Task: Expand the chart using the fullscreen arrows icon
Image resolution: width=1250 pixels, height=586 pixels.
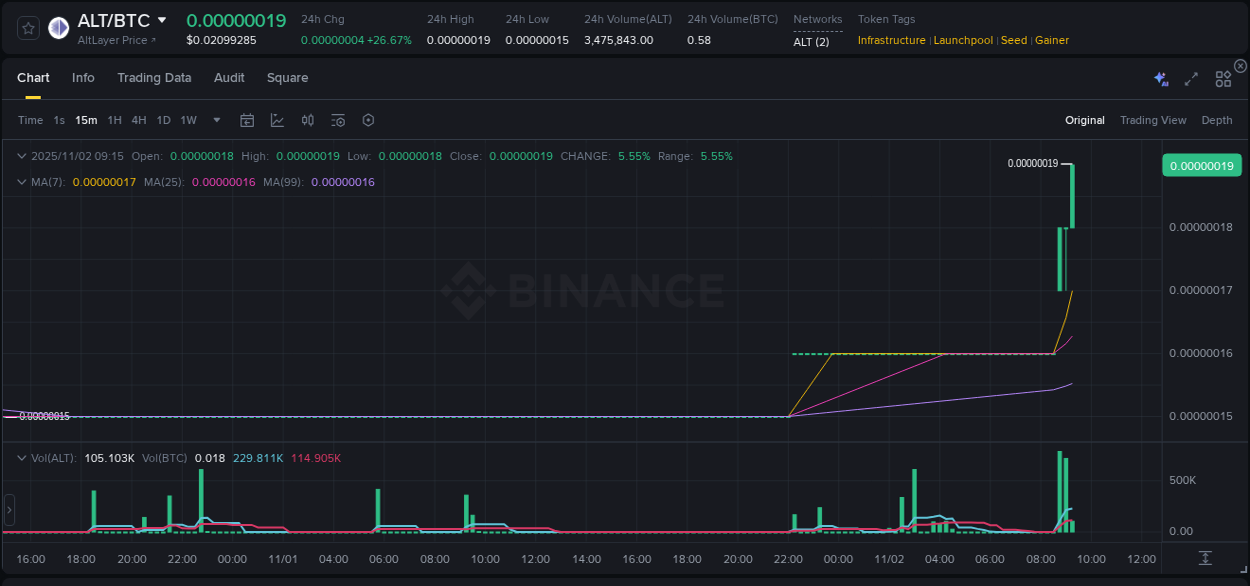Action: [x=1191, y=77]
